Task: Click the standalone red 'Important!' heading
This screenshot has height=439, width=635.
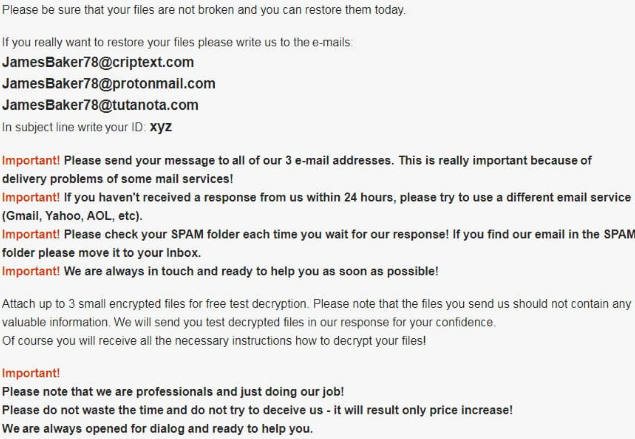Action: 30,373
